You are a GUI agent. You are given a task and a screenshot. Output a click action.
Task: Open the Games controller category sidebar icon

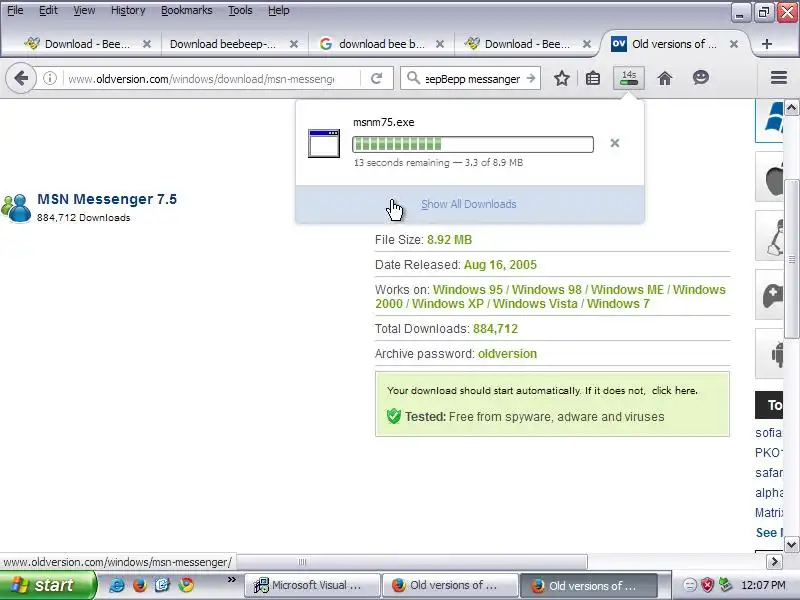point(770,295)
